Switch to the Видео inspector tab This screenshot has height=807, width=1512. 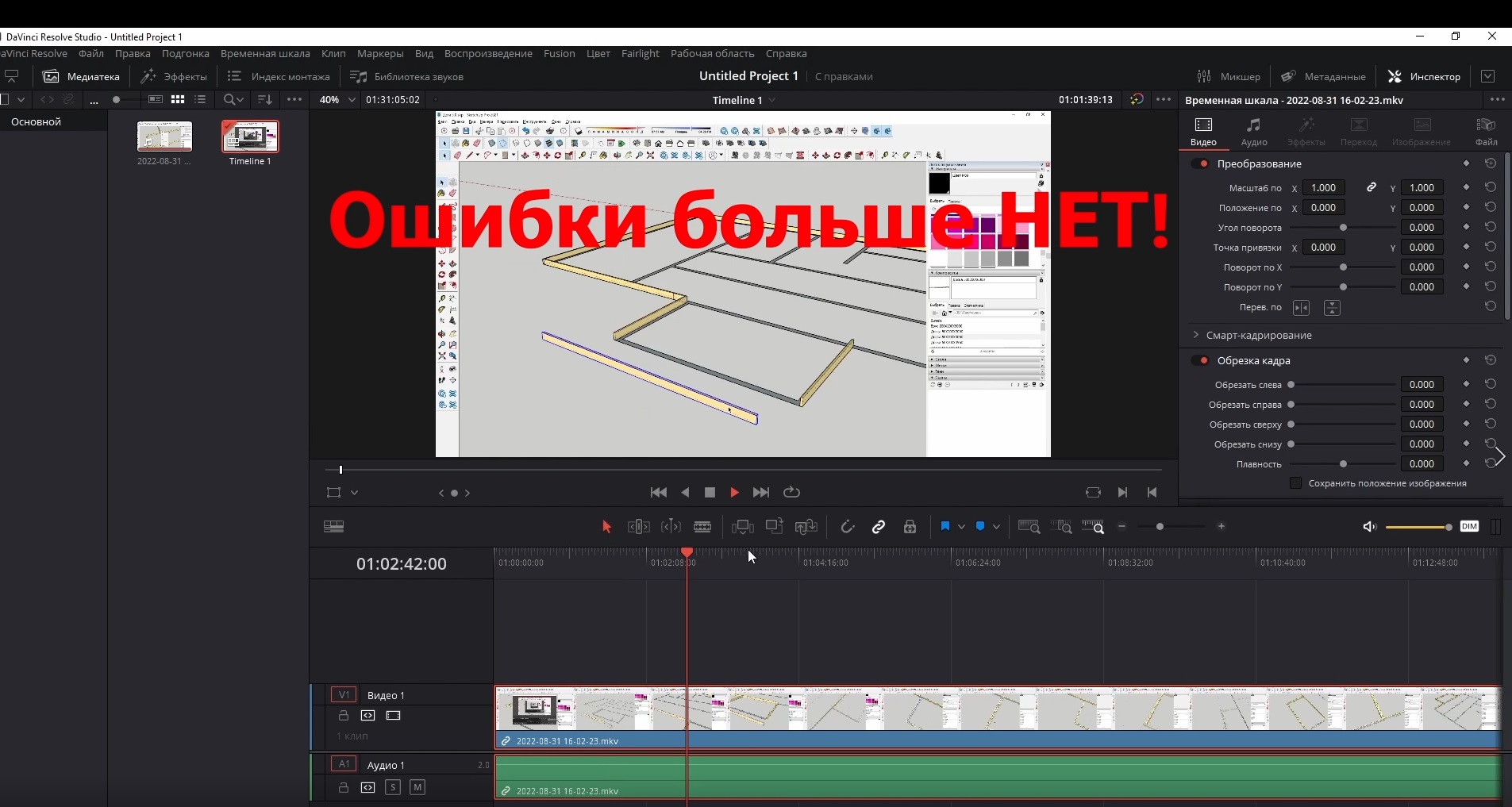pos(1203,132)
